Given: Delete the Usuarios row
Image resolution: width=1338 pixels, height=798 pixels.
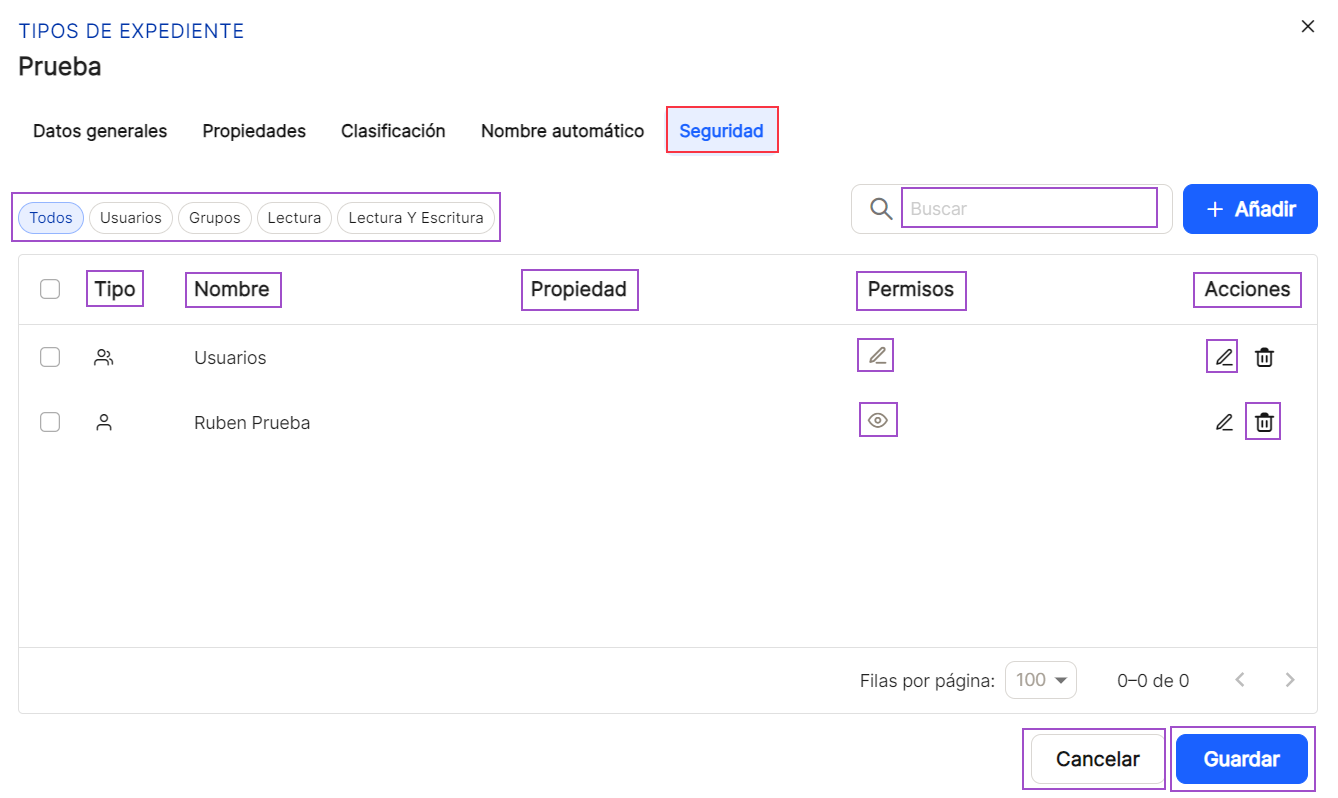Looking at the screenshot, I should [1264, 357].
